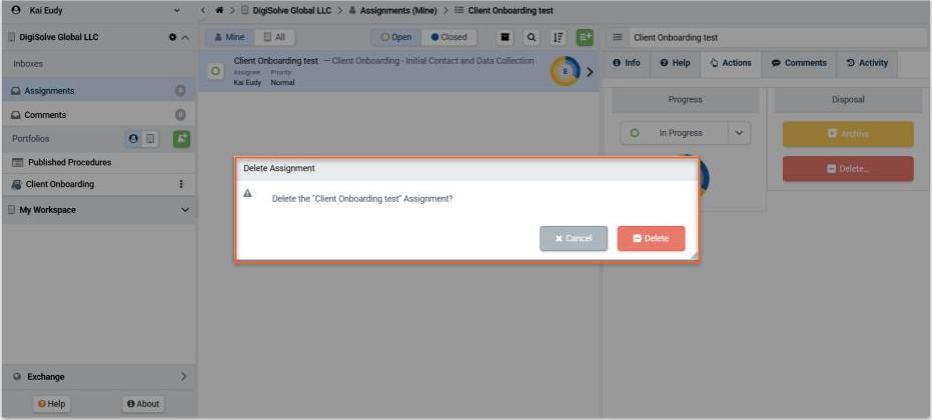Open Published Procedures in the sidebar

click(x=99, y=162)
